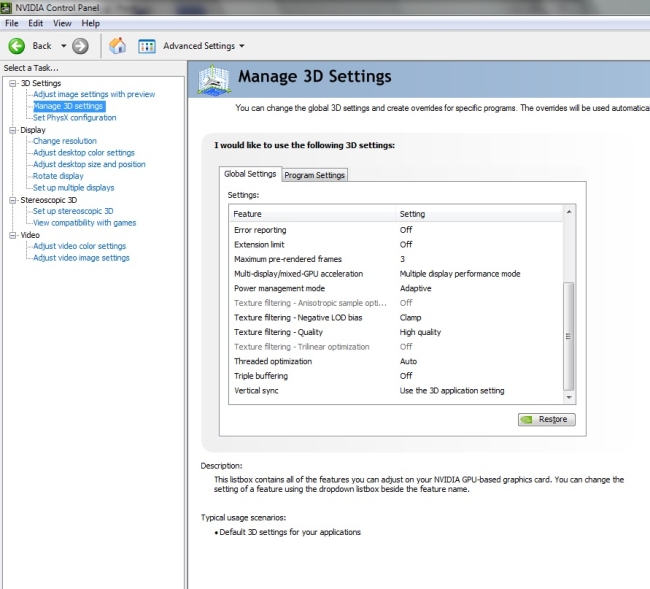The image size is (650, 589).
Task: Click the green Back arrow icon
Action: click(x=17, y=46)
